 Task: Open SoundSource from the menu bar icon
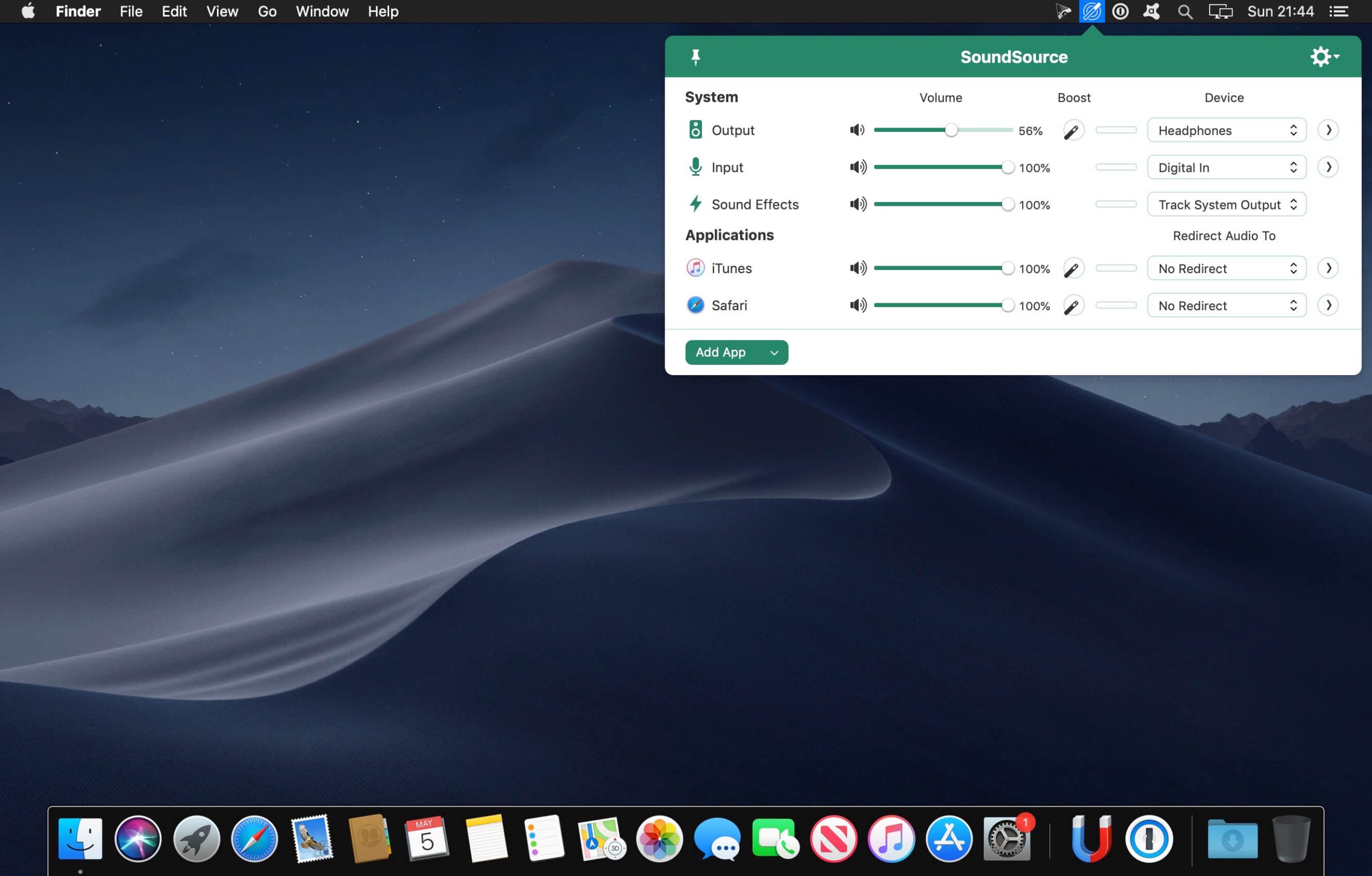[1091, 11]
